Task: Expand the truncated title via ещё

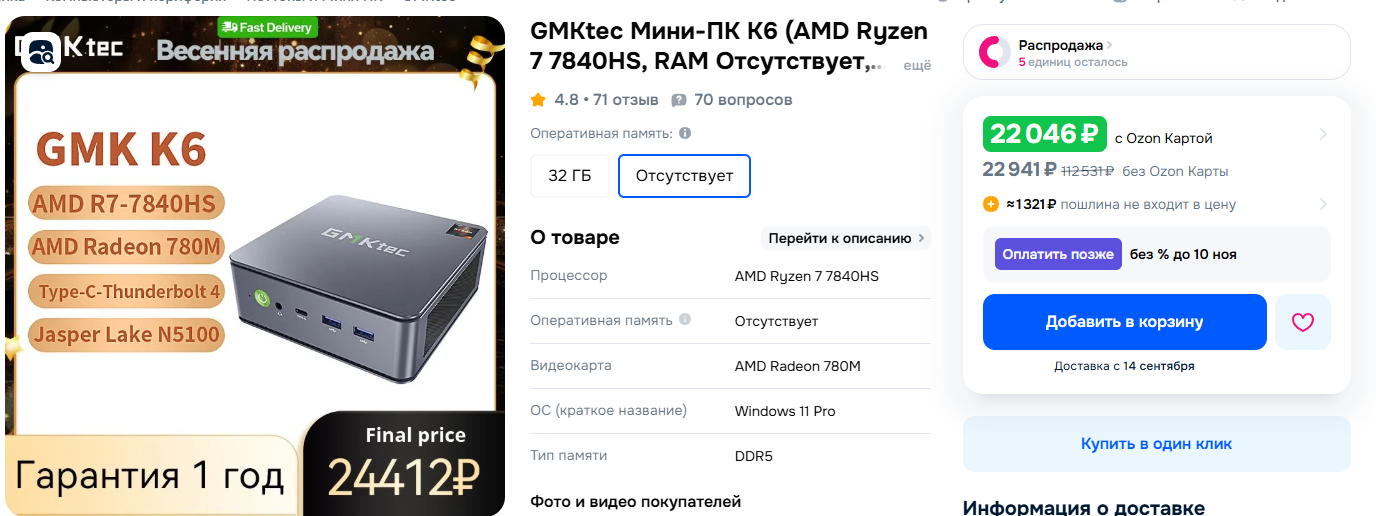Action: pos(917,65)
